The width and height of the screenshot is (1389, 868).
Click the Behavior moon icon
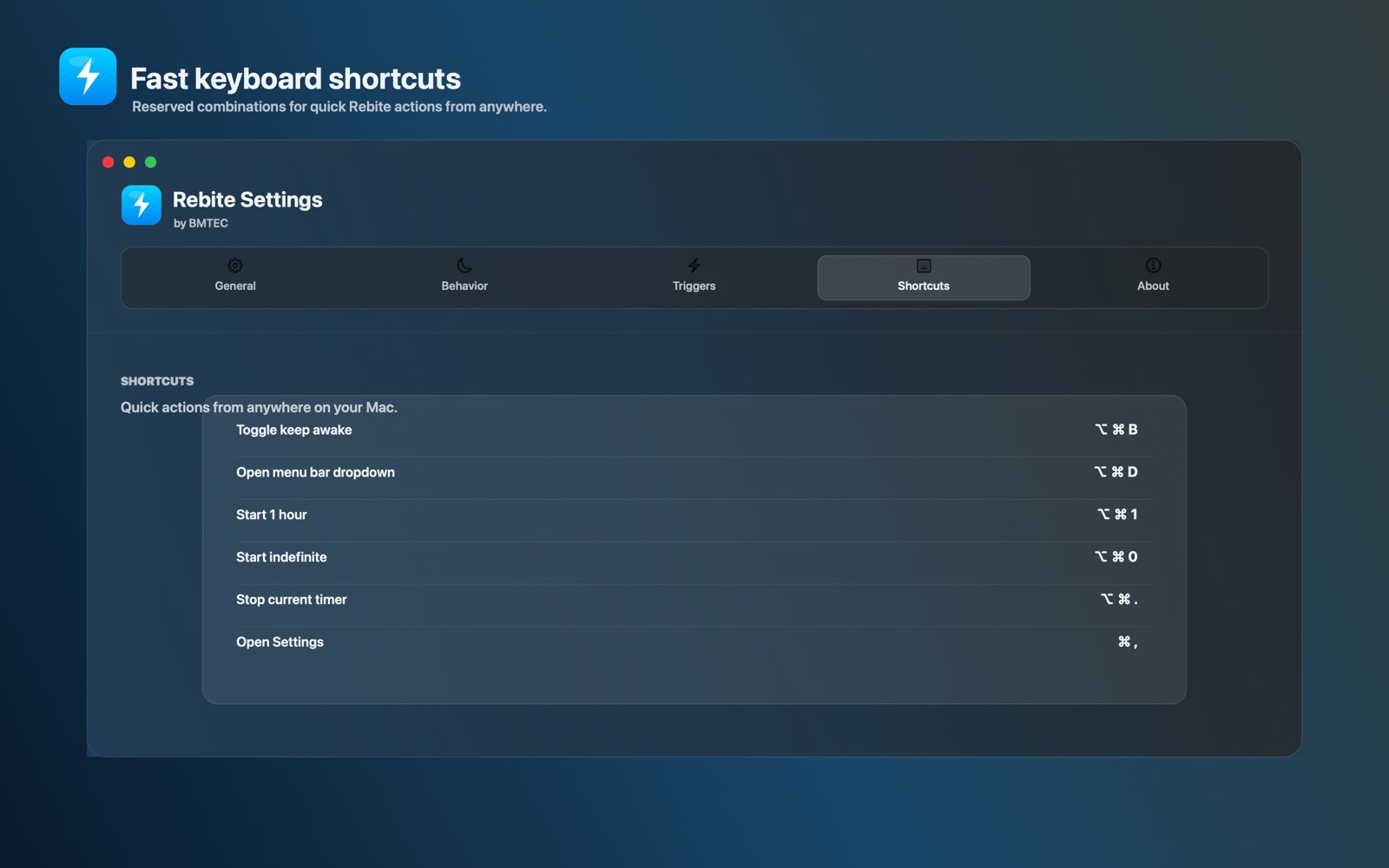(464, 266)
